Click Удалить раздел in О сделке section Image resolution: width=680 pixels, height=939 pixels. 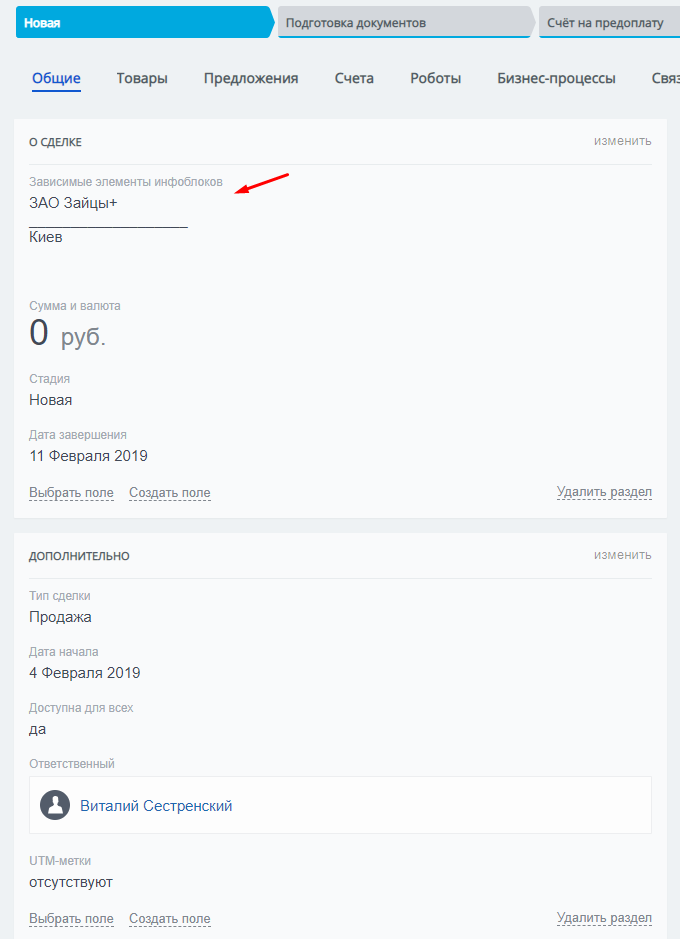point(604,492)
